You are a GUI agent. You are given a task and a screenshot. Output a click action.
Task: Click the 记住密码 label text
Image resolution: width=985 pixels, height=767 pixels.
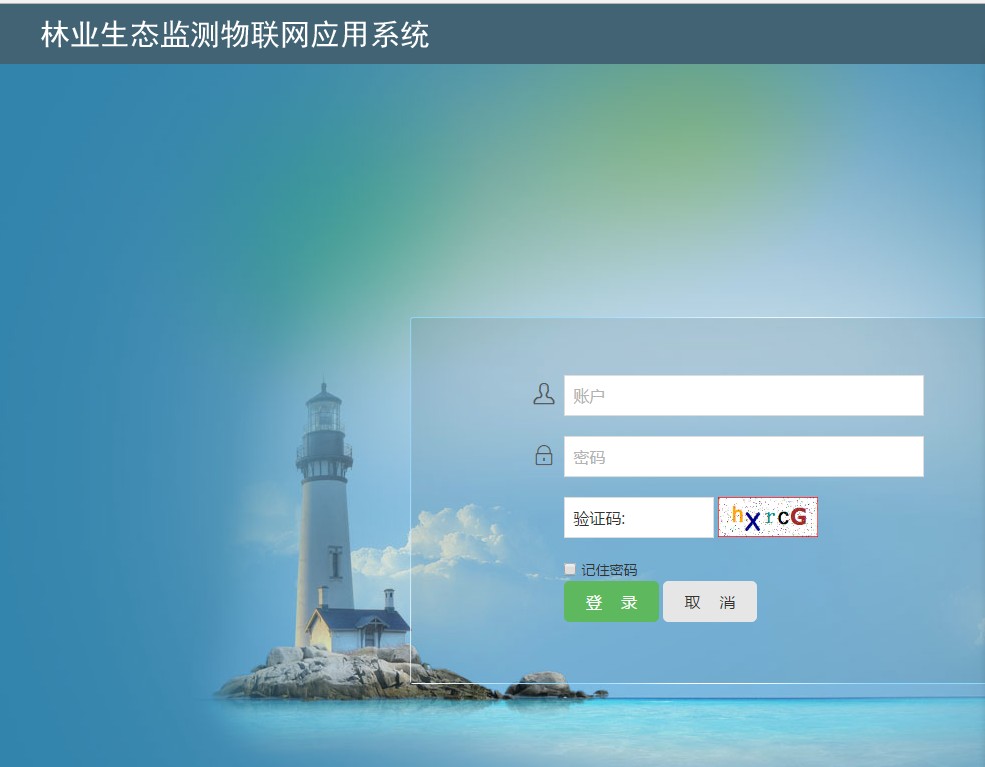[609, 570]
